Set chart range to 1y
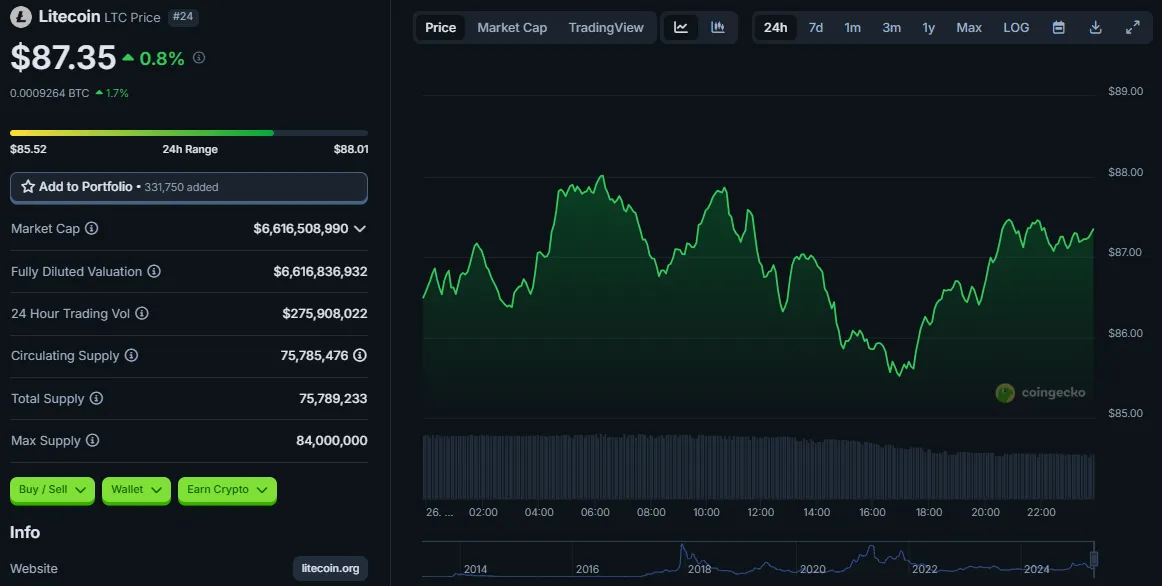This screenshot has height=586, width=1162. coord(929,27)
